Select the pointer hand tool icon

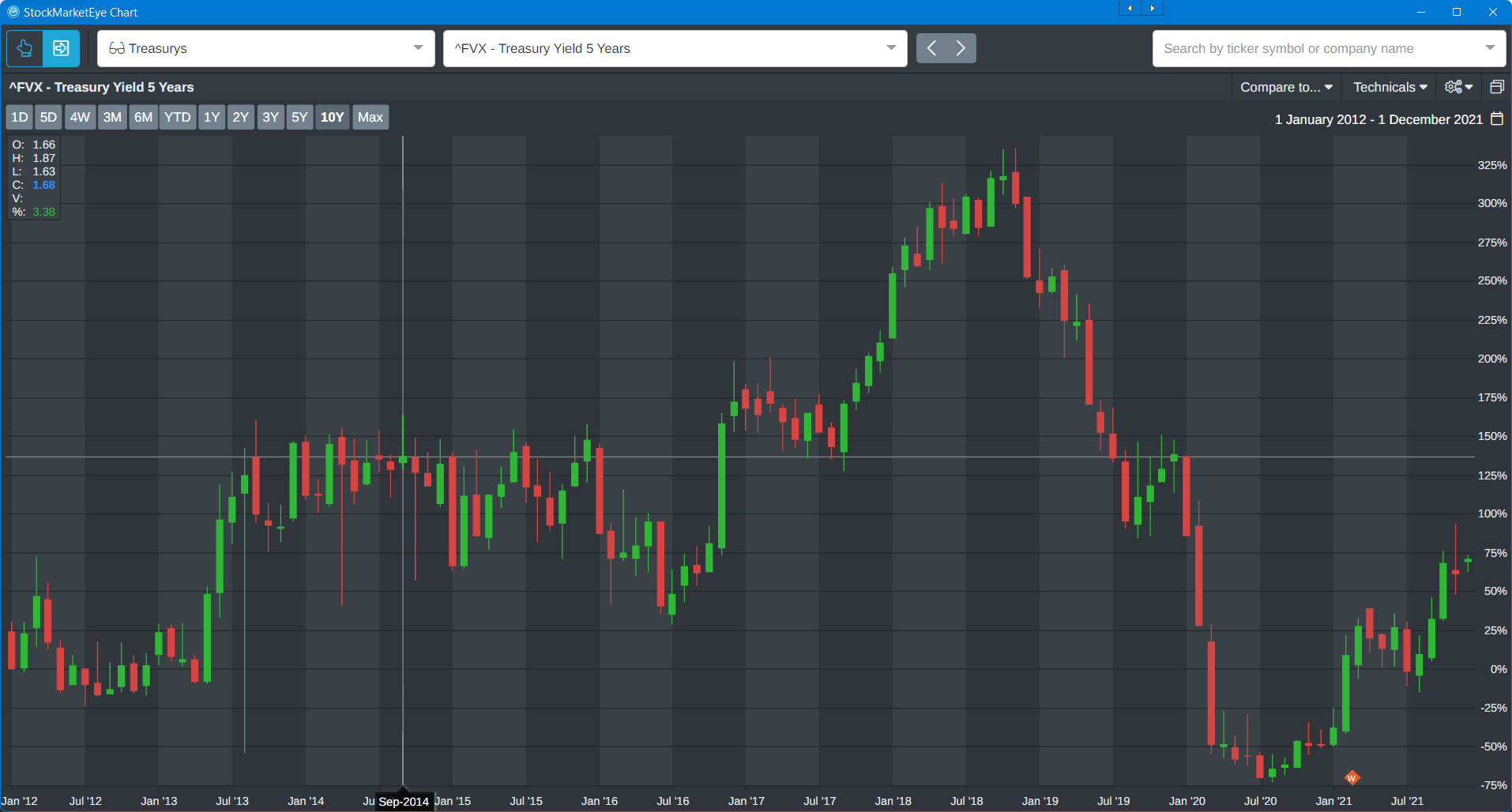point(24,48)
